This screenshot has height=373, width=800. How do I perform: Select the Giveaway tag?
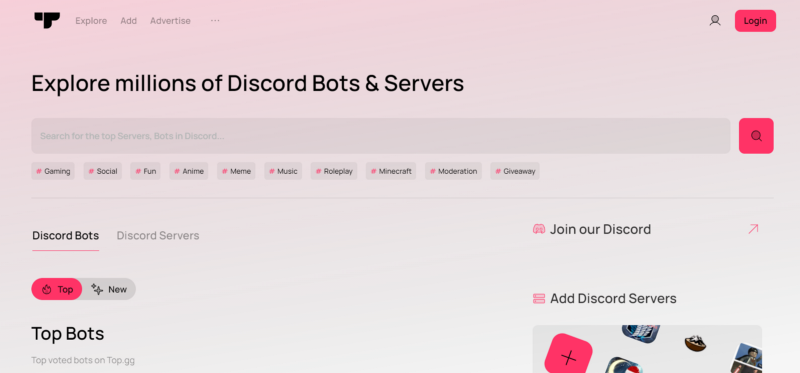pos(515,171)
